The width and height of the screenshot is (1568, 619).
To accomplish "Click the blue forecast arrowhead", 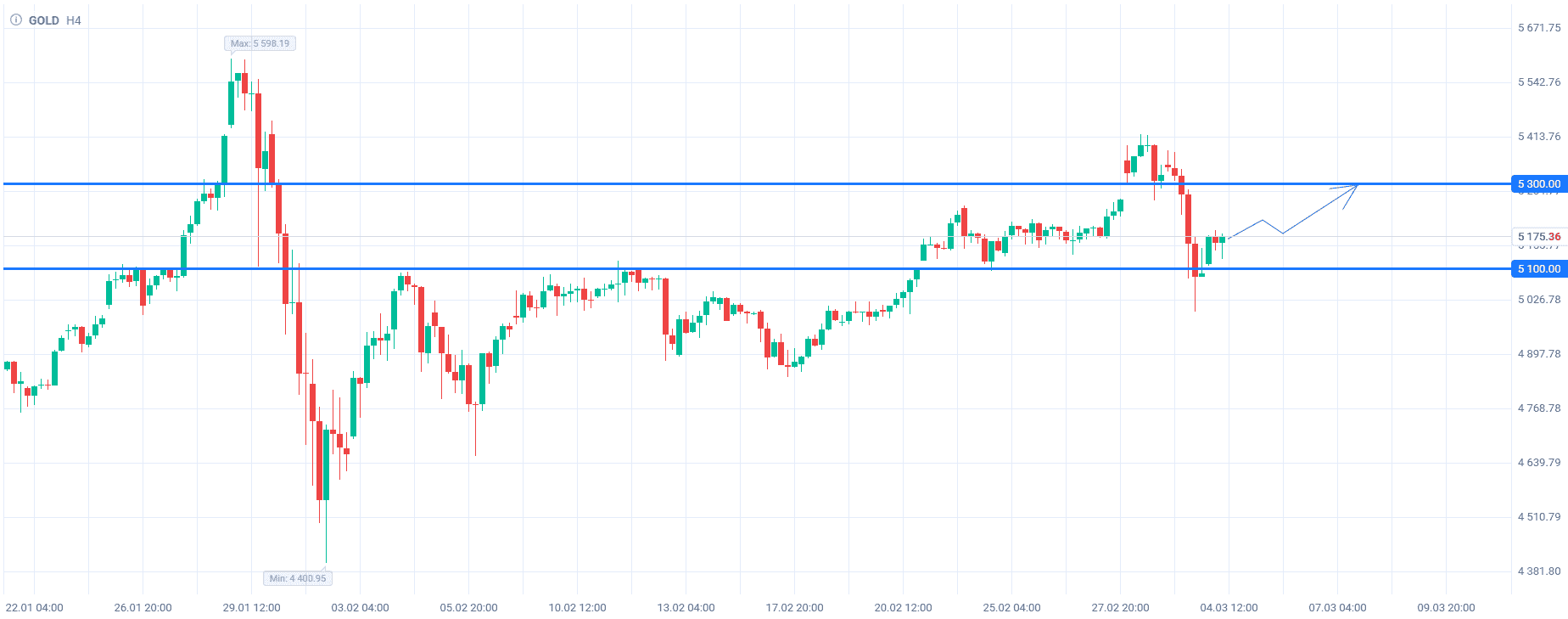I will [1353, 188].
